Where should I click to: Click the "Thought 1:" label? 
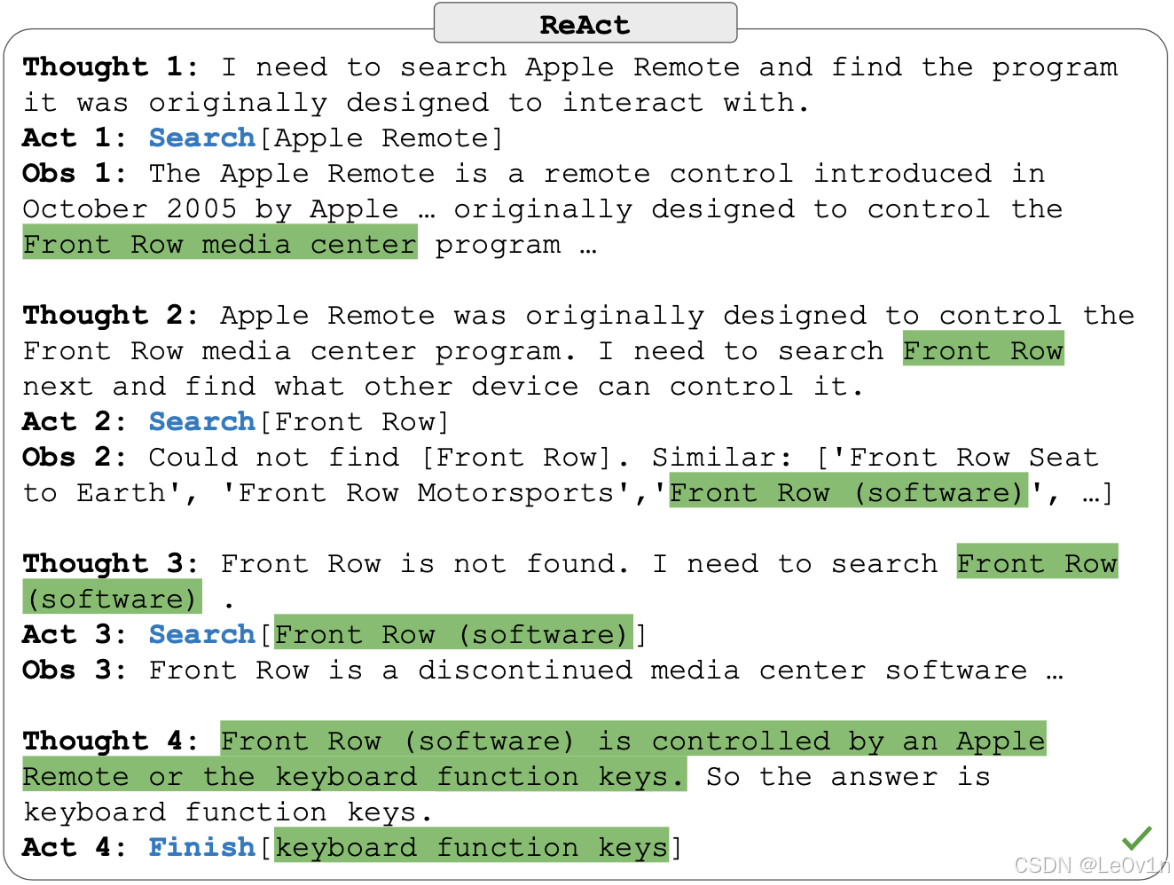point(110,67)
